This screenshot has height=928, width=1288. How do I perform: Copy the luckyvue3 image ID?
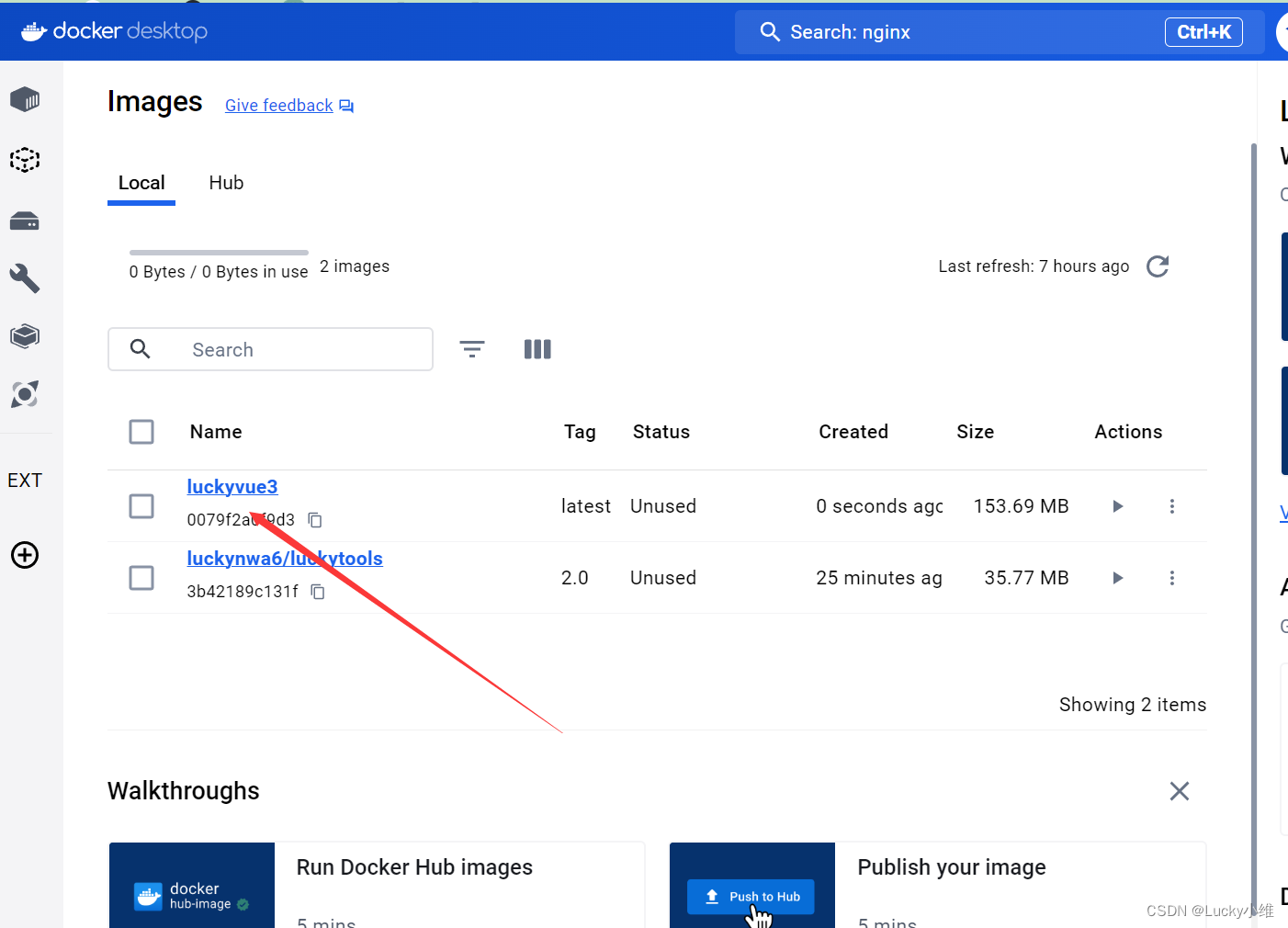click(315, 520)
